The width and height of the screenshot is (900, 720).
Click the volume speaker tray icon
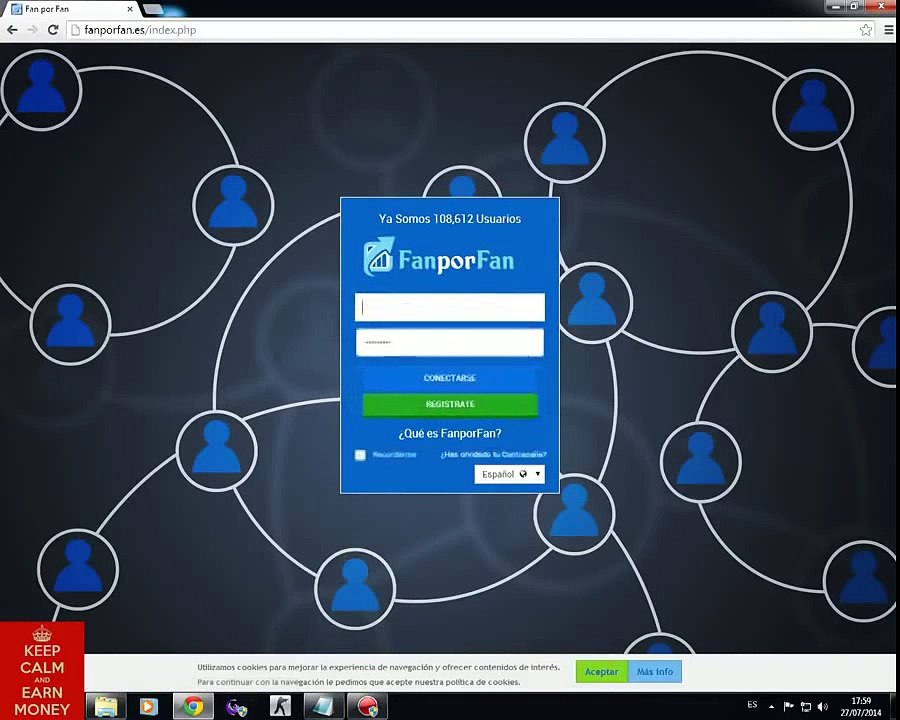tap(823, 706)
